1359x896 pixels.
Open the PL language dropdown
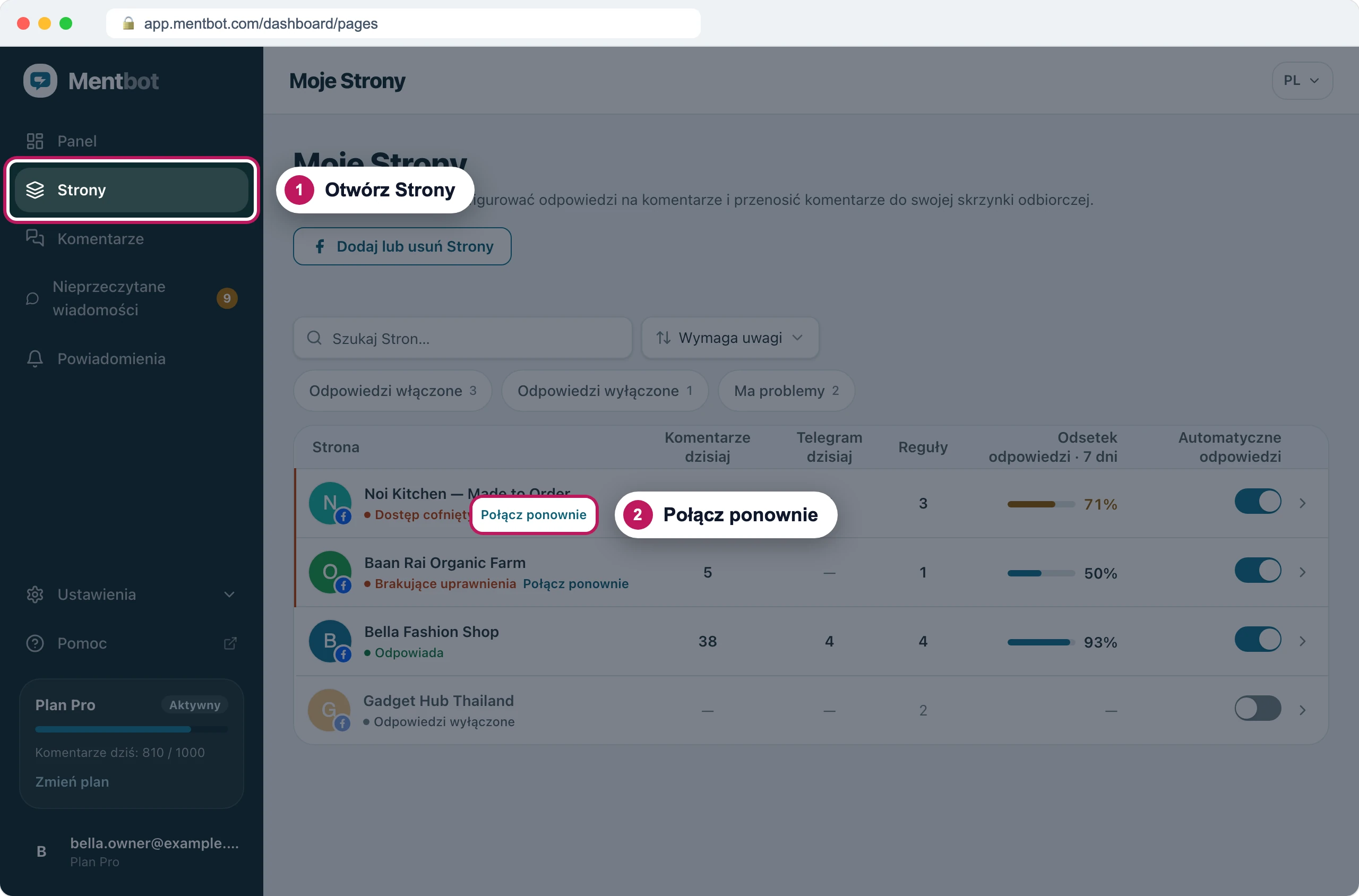[x=1302, y=81]
